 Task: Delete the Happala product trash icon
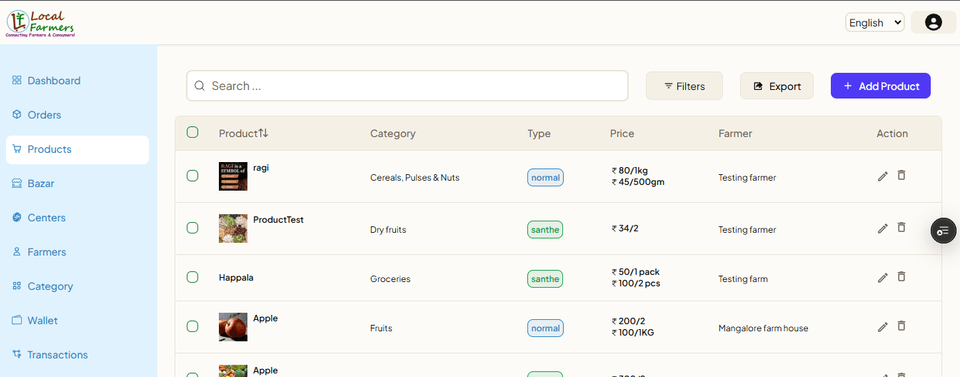tap(901, 277)
